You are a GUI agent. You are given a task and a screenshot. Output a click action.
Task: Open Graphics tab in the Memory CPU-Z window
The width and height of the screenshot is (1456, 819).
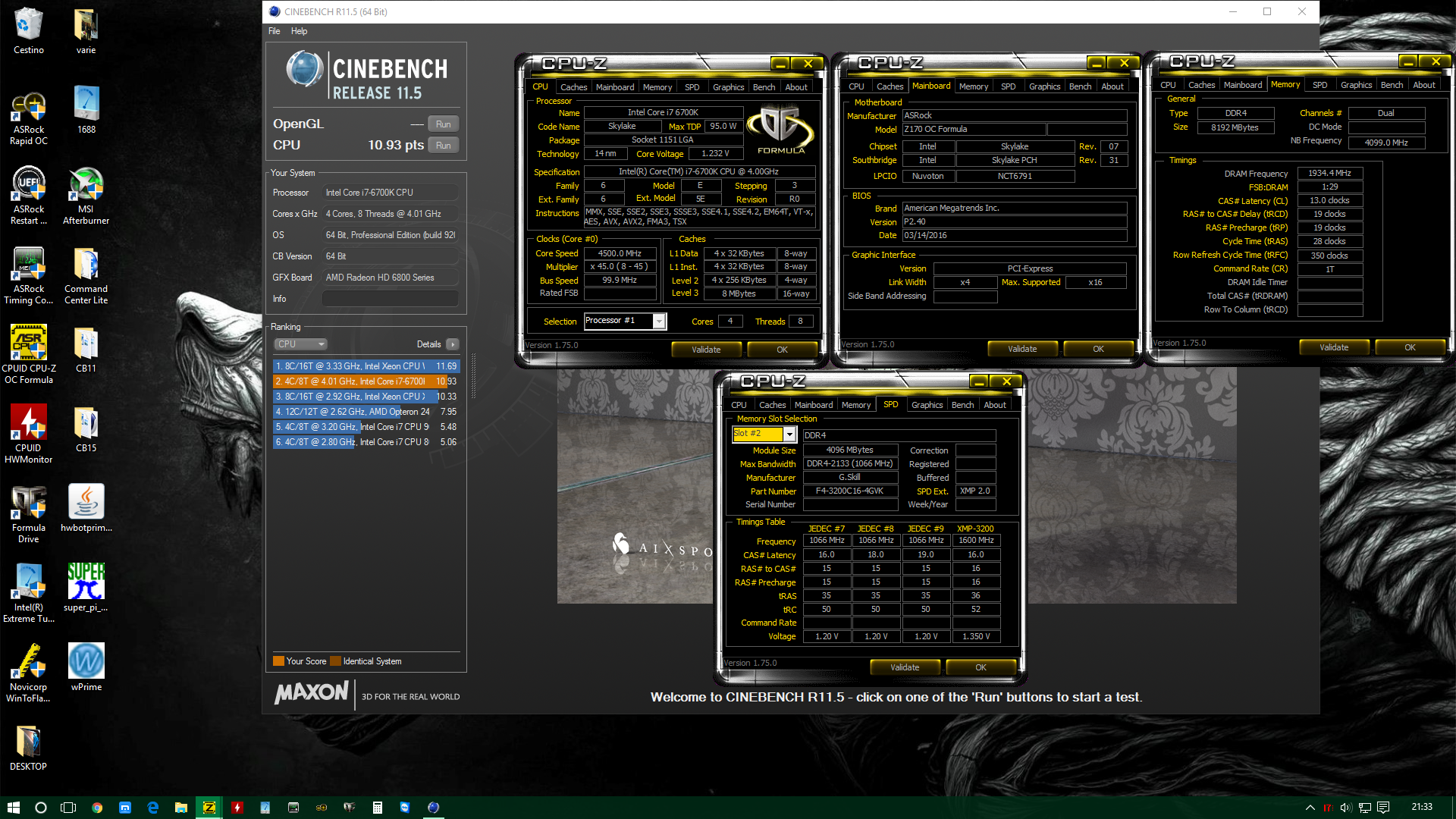[1356, 85]
